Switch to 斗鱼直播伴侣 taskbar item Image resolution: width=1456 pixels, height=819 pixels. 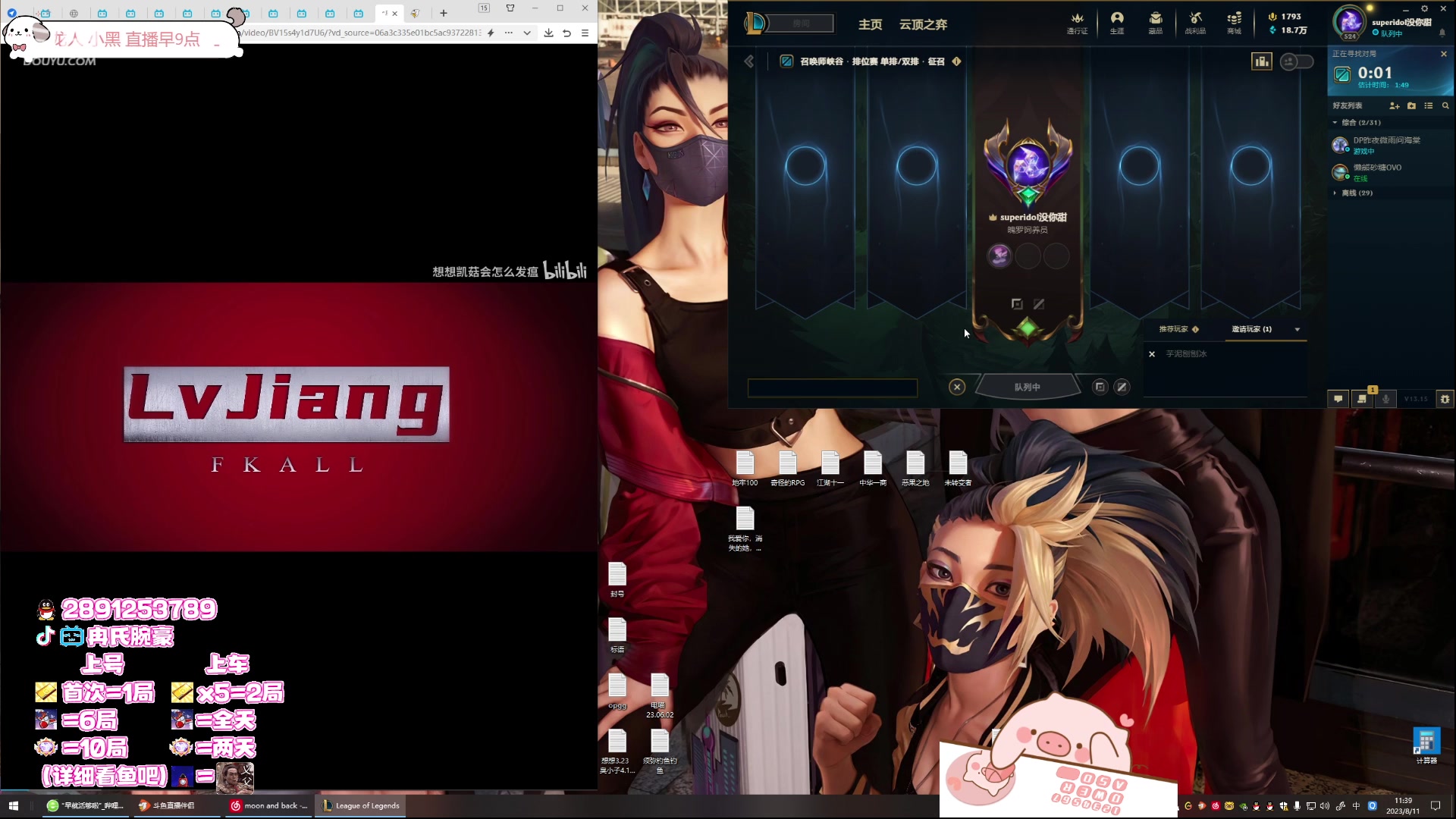pyautogui.click(x=175, y=805)
